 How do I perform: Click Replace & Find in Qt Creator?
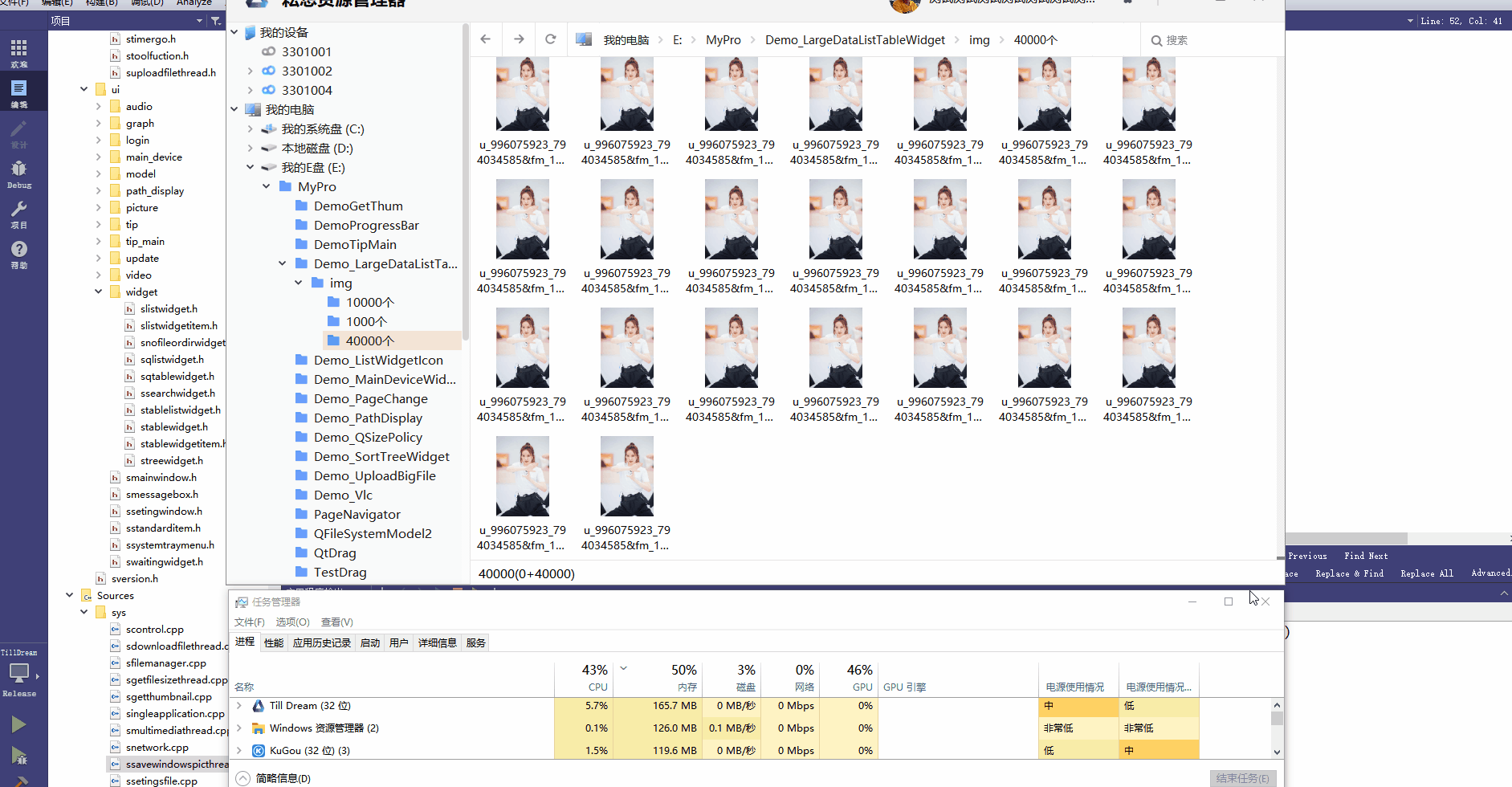[x=1349, y=573]
